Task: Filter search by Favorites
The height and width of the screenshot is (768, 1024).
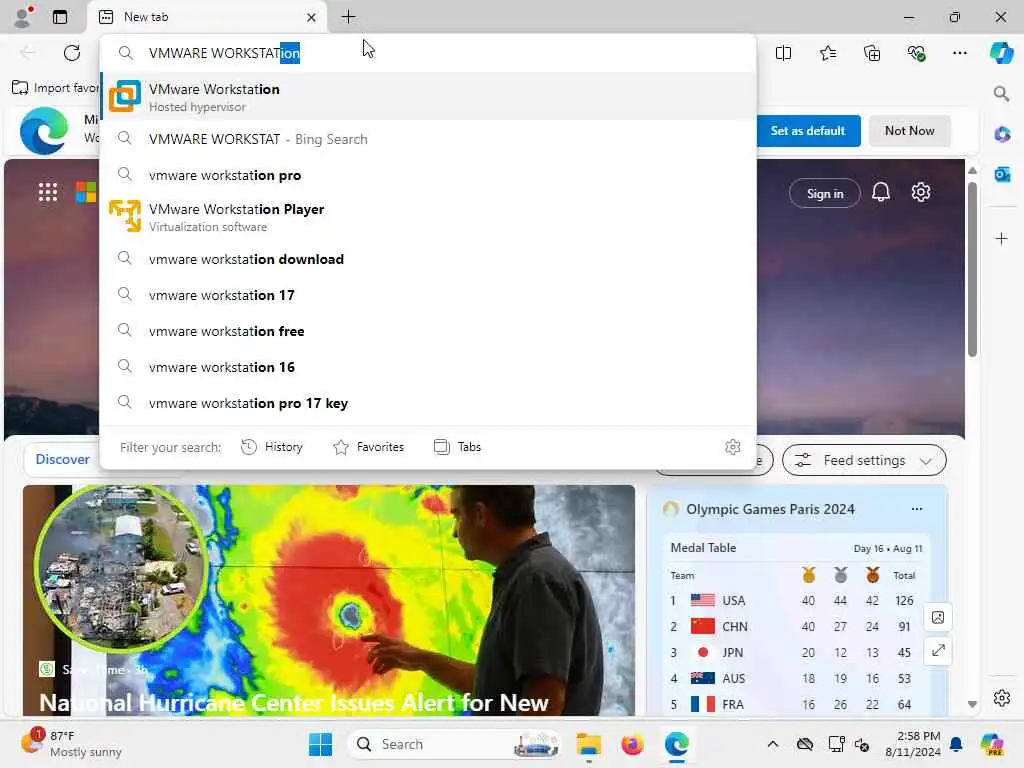Action: pyautogui.click(x=368, y=447)
